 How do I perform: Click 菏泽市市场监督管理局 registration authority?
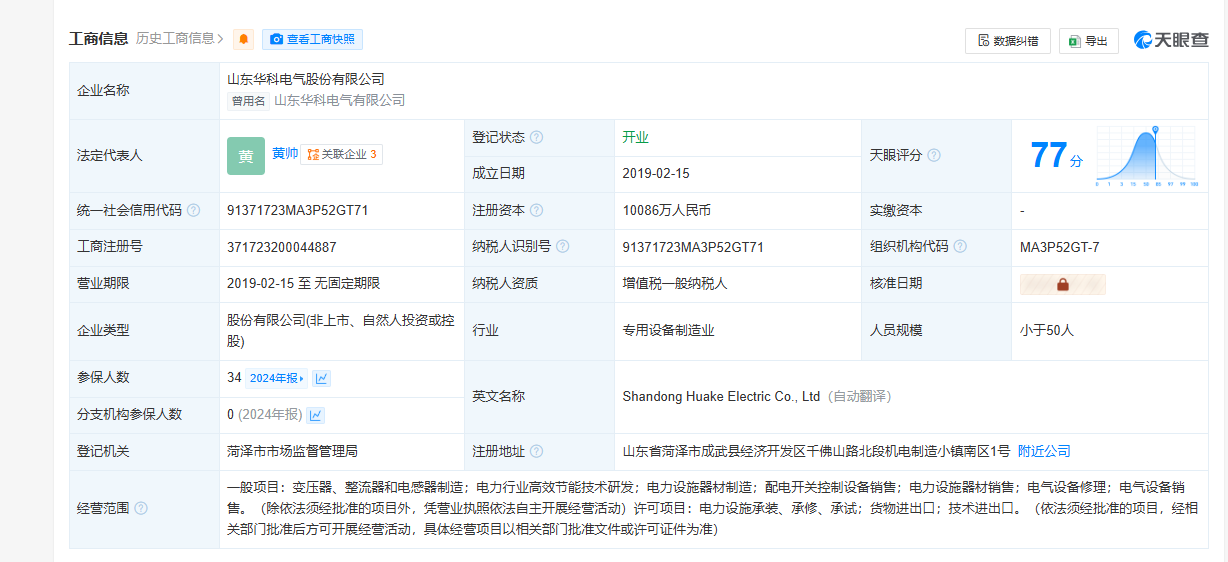(x=292, y=452)
